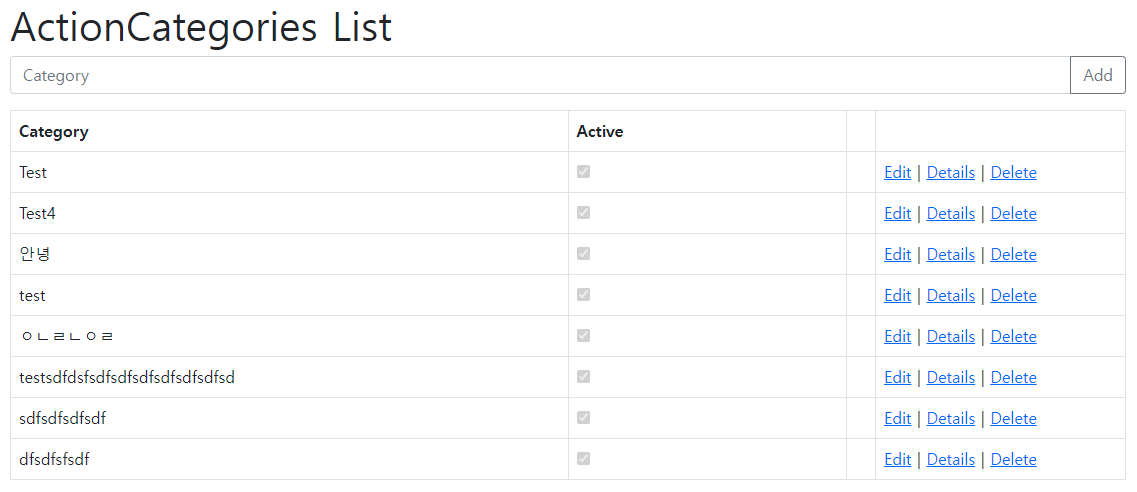
Task: Toggle Active checkbox for sdfsdfsdfsdf row
Action: click(584, 418)
